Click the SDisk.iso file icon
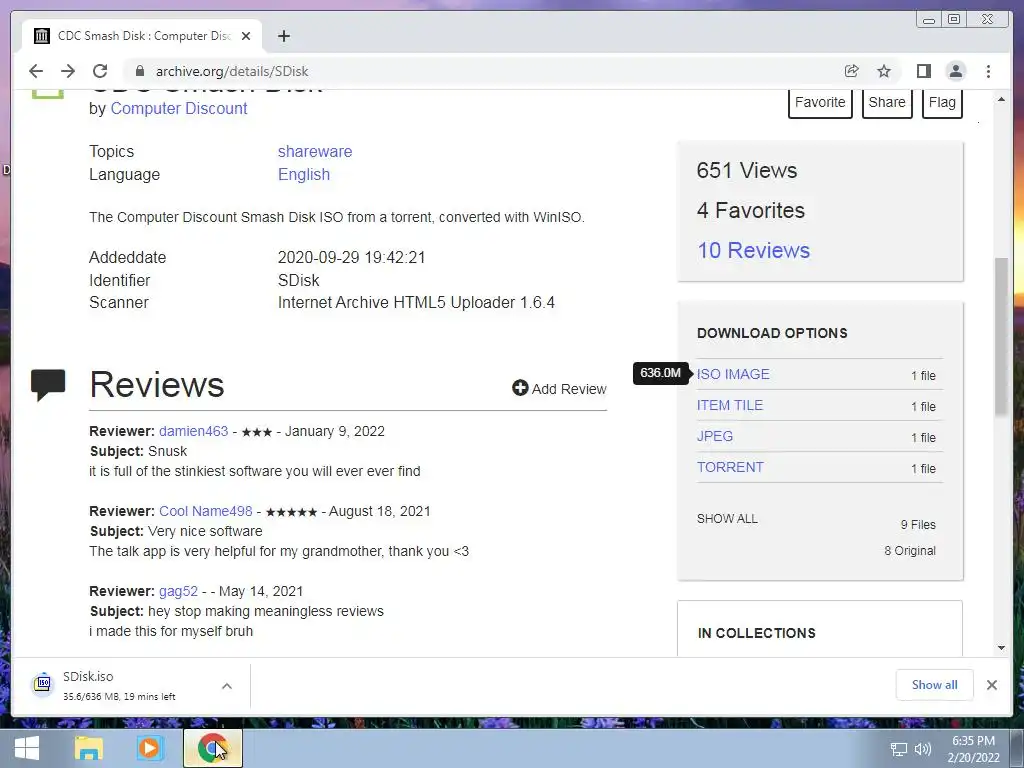This screenshot has height=768, width=1024. (x=42, y=684)
